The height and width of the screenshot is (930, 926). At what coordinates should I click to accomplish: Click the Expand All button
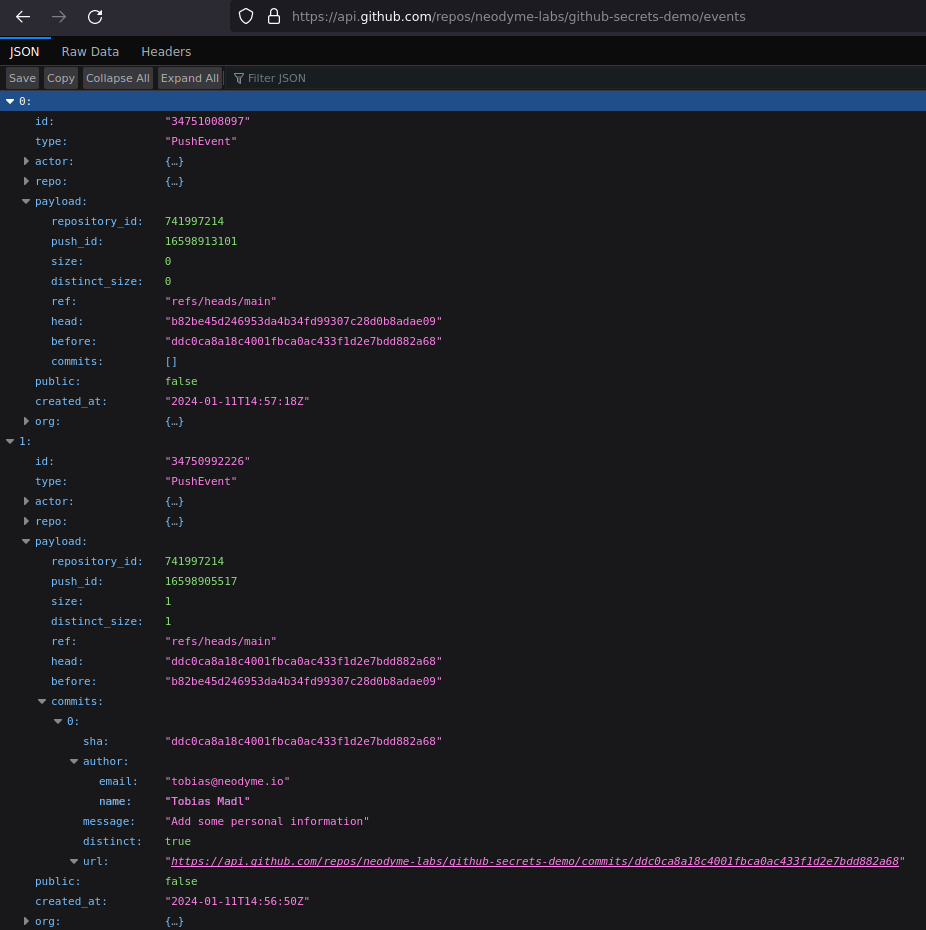coord(189,78)
